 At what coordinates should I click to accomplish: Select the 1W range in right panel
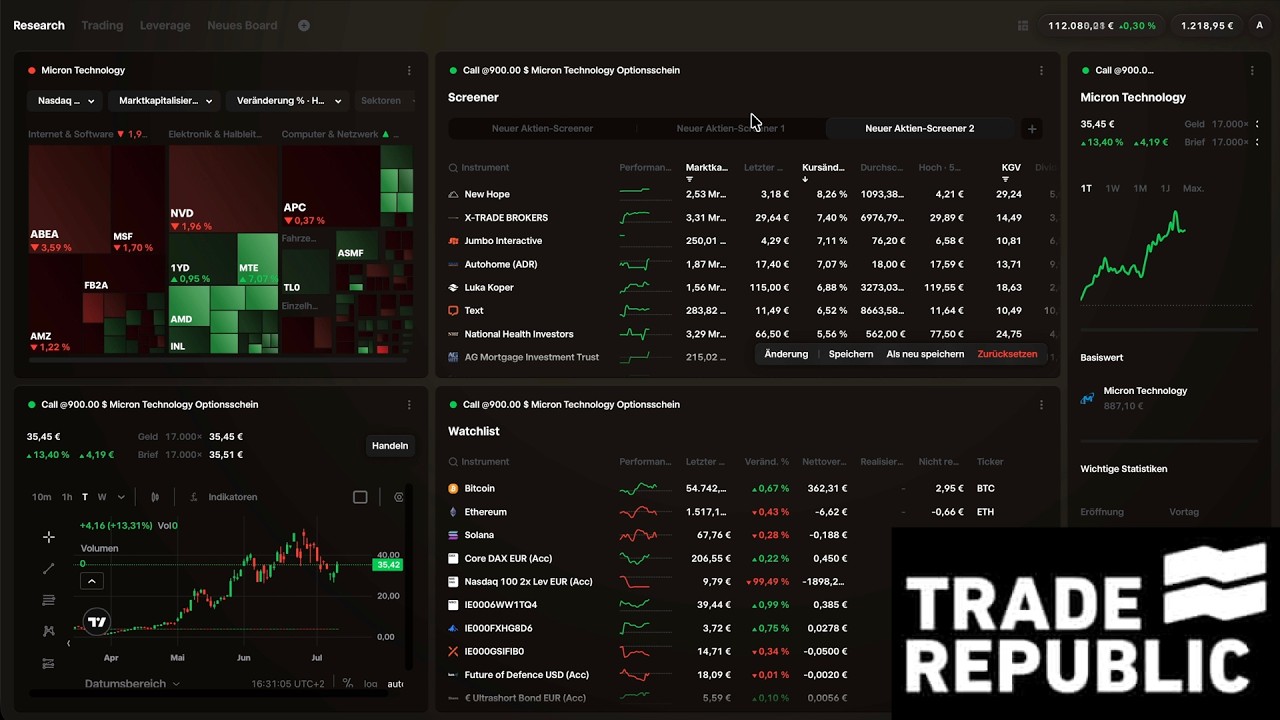click(x=1112, y=189)
